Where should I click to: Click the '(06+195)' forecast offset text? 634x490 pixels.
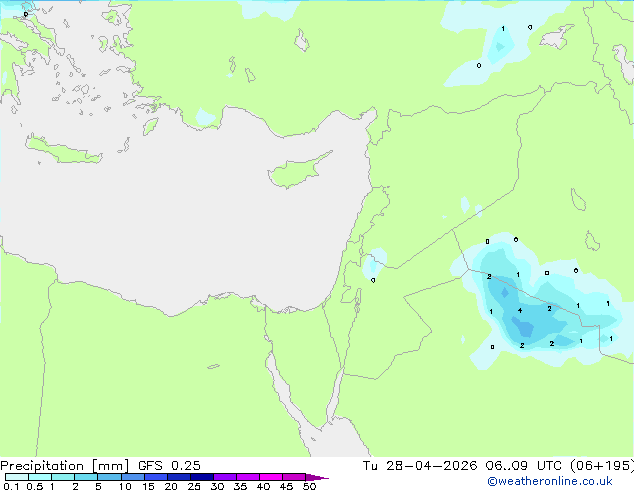tap(602, 466)
